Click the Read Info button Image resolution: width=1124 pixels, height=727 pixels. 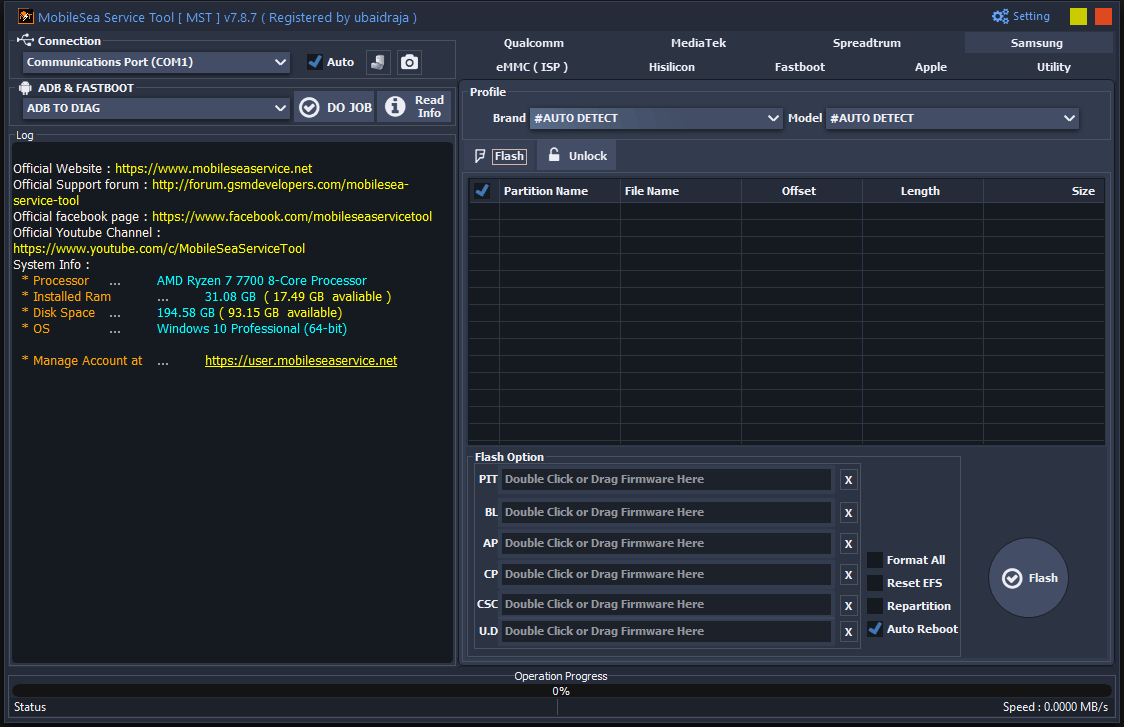(414, 106)
